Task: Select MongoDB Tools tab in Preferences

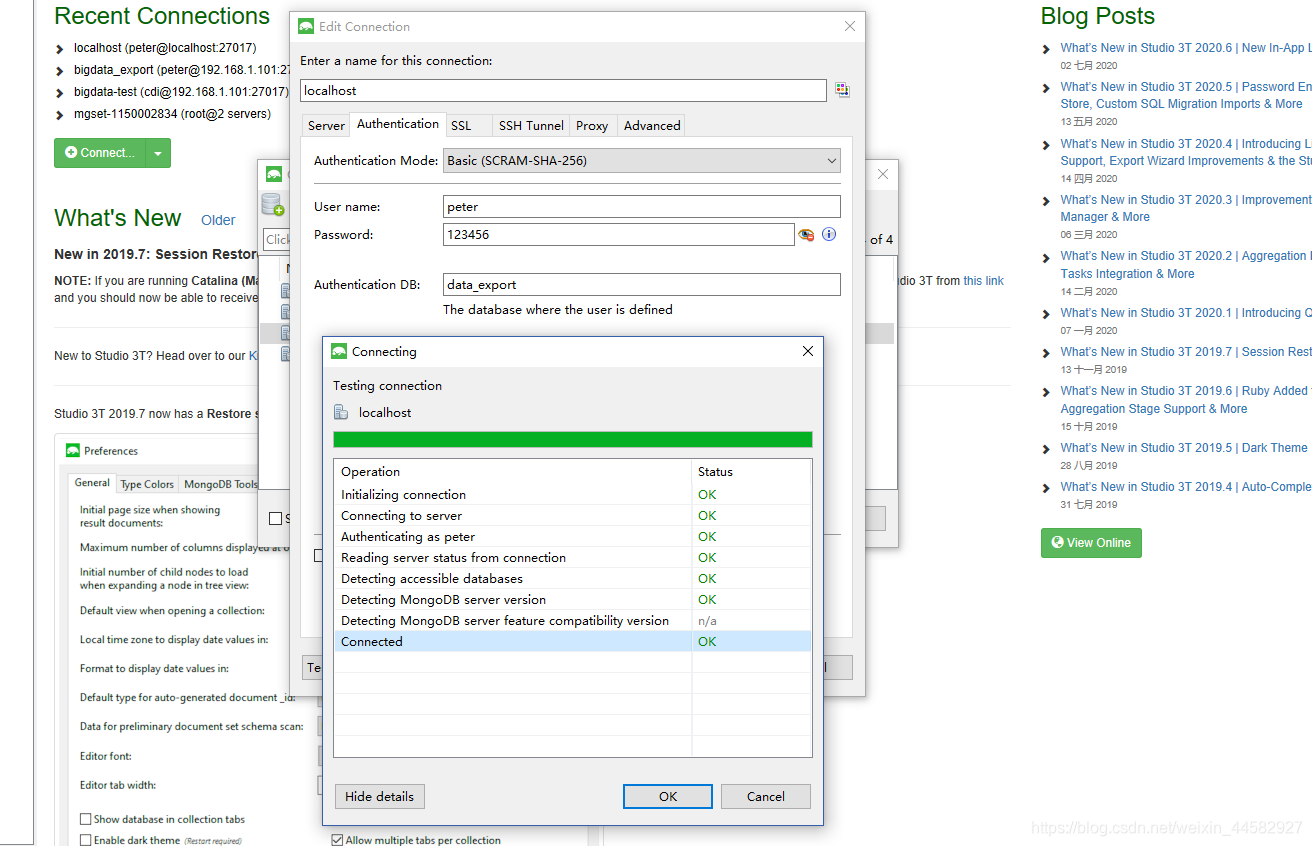Action: 220,484
